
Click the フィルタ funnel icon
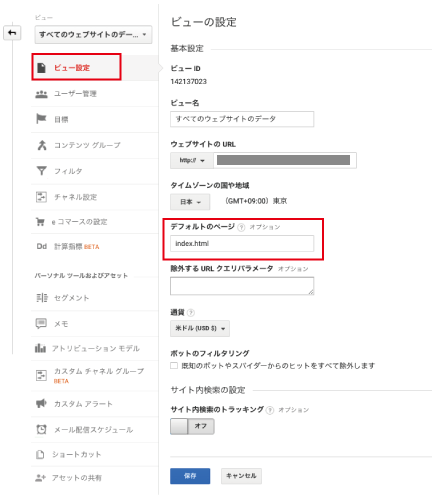point(41,171)
